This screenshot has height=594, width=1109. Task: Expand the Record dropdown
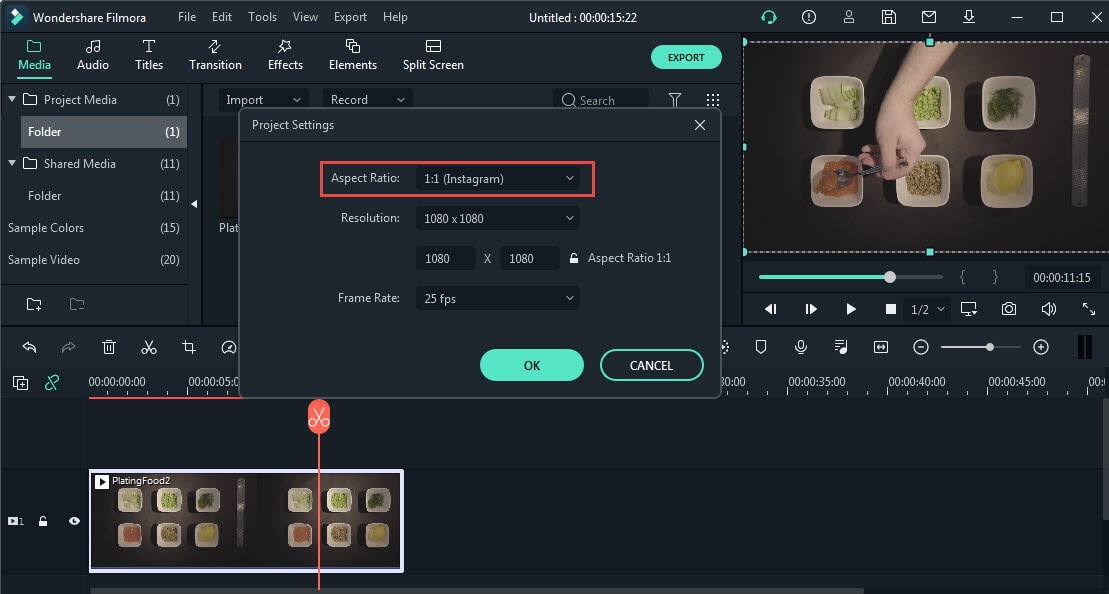click(367, 100)
